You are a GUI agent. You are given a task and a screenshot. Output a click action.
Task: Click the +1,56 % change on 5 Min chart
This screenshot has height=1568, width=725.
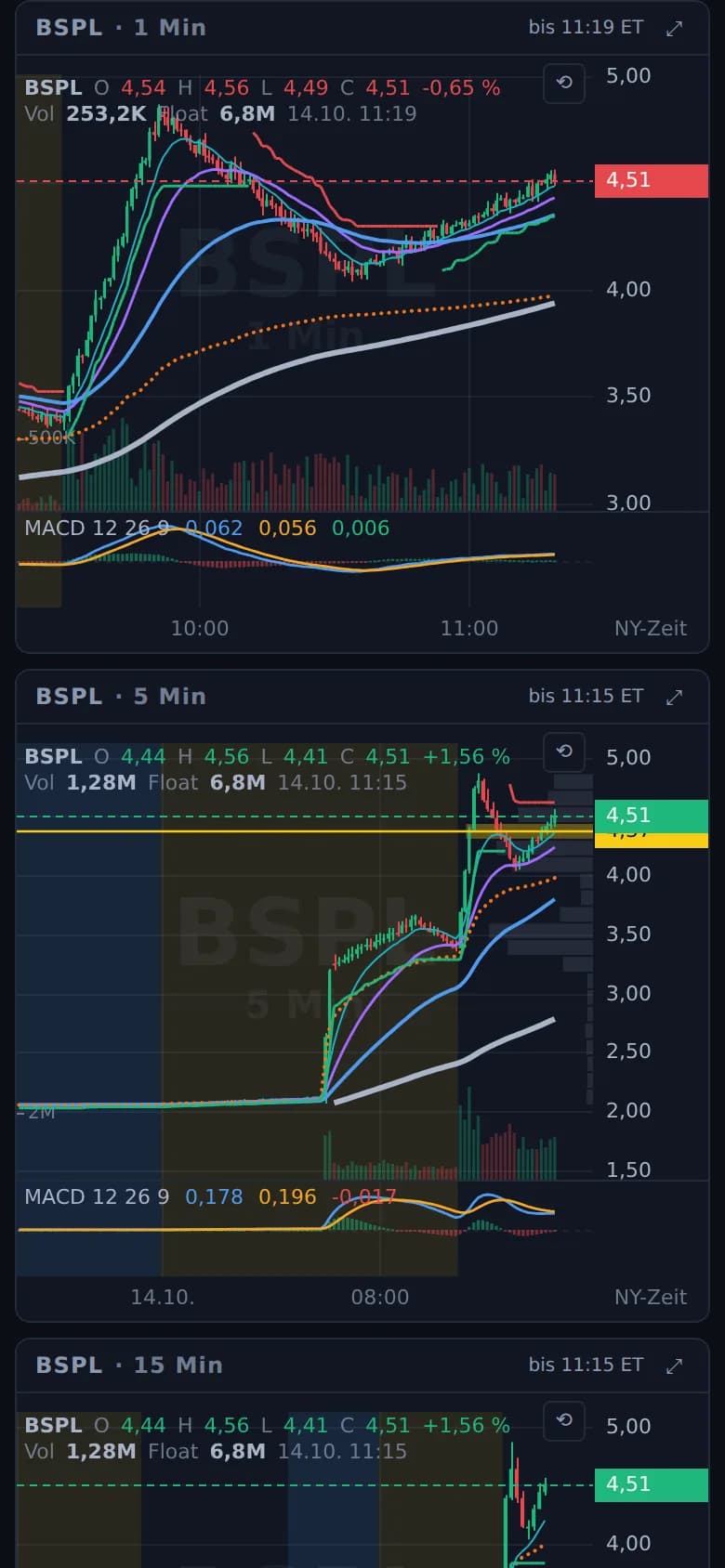(x=467, y=757)
